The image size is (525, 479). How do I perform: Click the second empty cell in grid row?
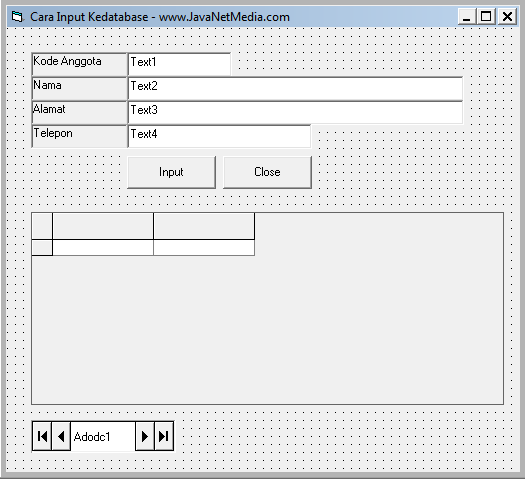(204, 248)
